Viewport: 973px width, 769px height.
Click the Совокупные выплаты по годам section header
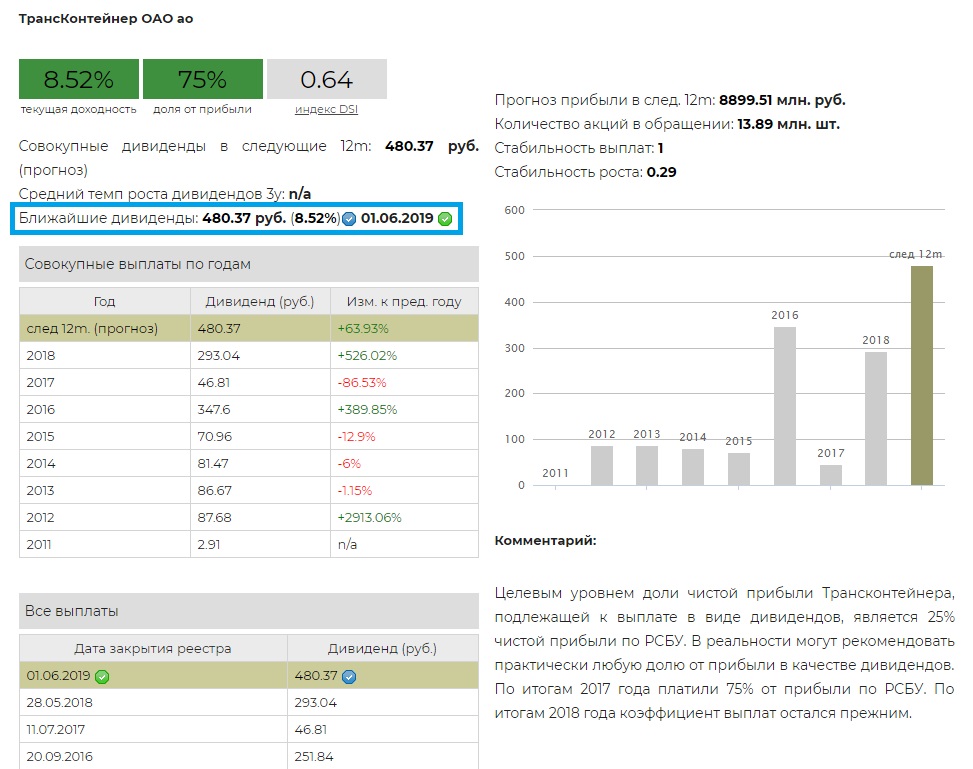[248, 264]
